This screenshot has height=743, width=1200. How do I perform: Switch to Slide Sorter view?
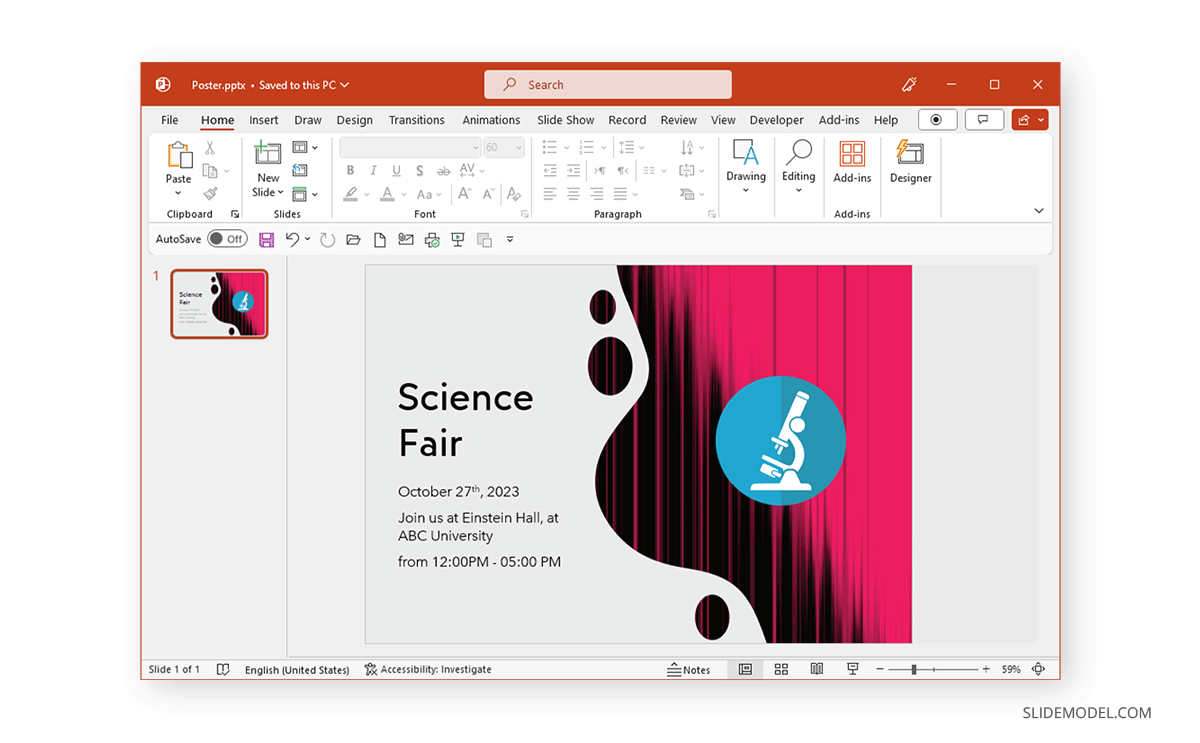click(x=781, y=669)
